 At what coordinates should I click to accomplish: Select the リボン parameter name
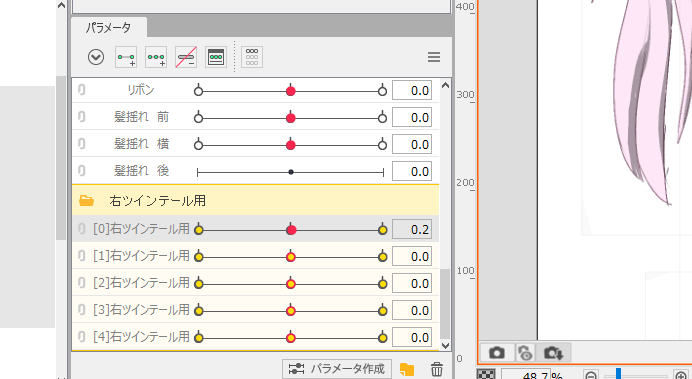coord(141,90)
